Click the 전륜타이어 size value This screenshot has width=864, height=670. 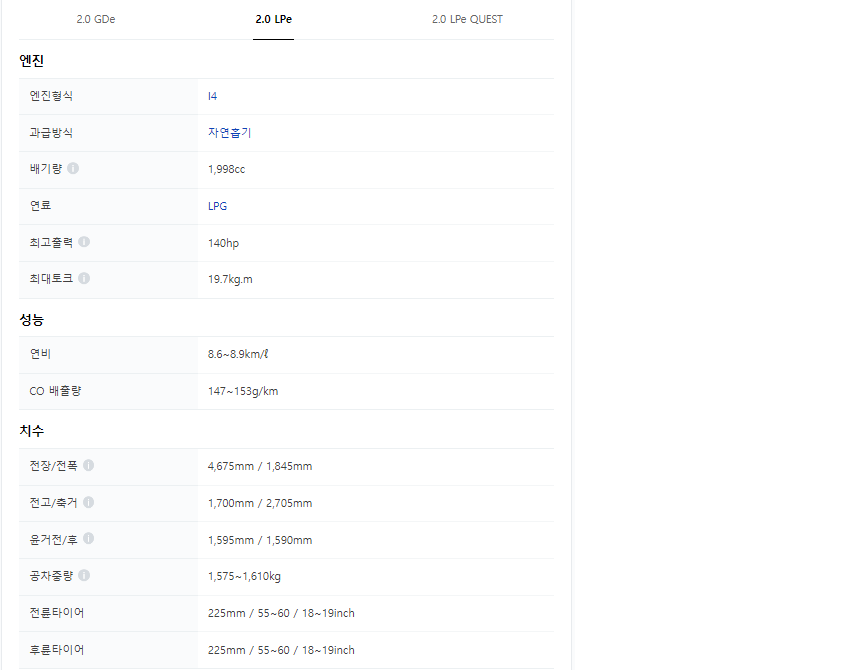pyautogui.click(x=281, y=613)
